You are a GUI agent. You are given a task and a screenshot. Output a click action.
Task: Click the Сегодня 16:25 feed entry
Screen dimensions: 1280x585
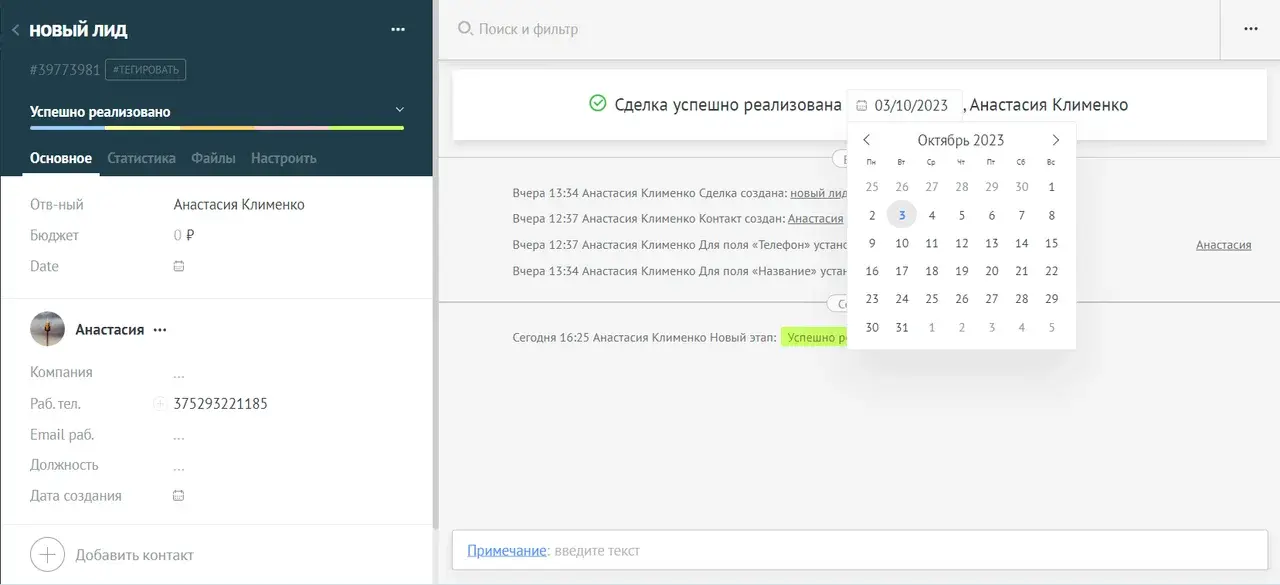(x=680, y=338)
